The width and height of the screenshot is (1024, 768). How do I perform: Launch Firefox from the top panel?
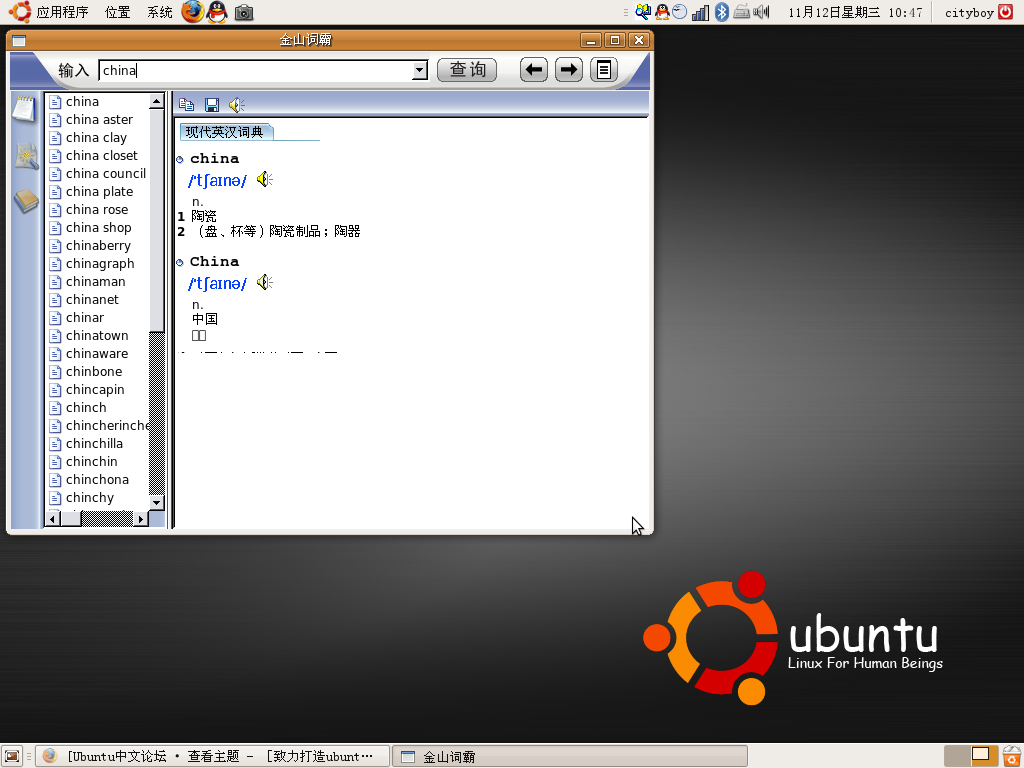[x=193, y=12]
